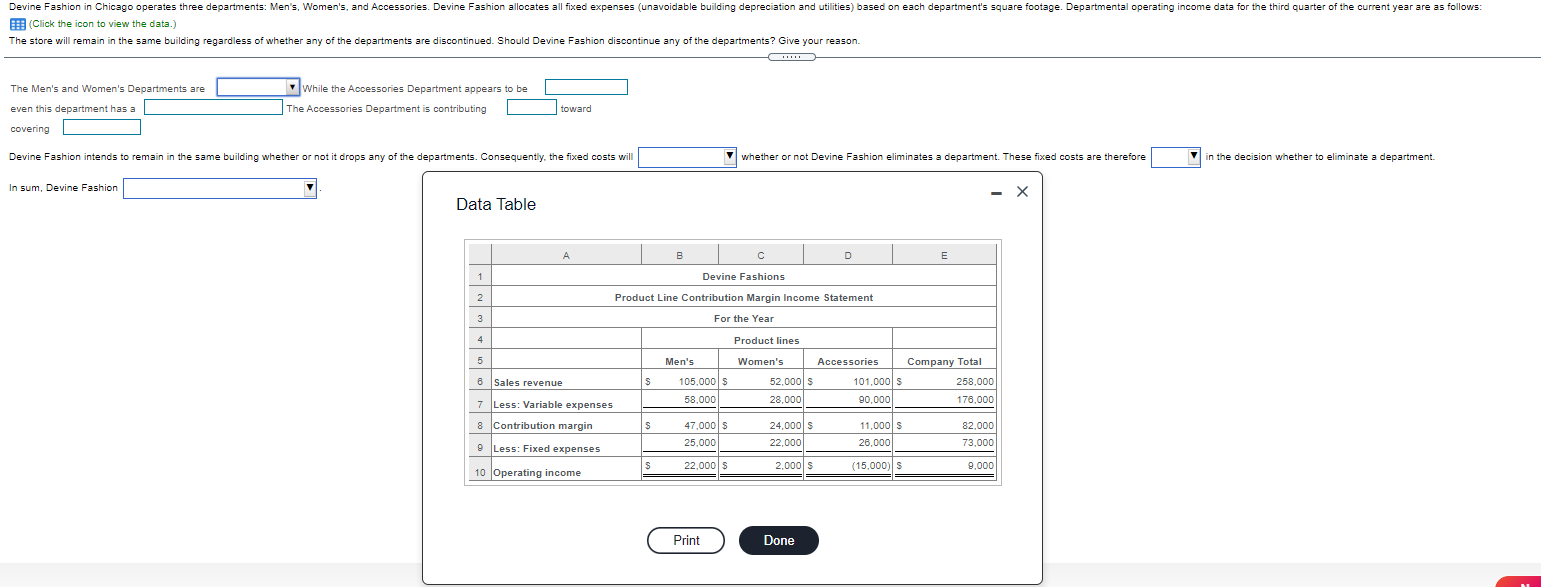Click Men's contribution margin 47,000 cell

coord(679,425)
